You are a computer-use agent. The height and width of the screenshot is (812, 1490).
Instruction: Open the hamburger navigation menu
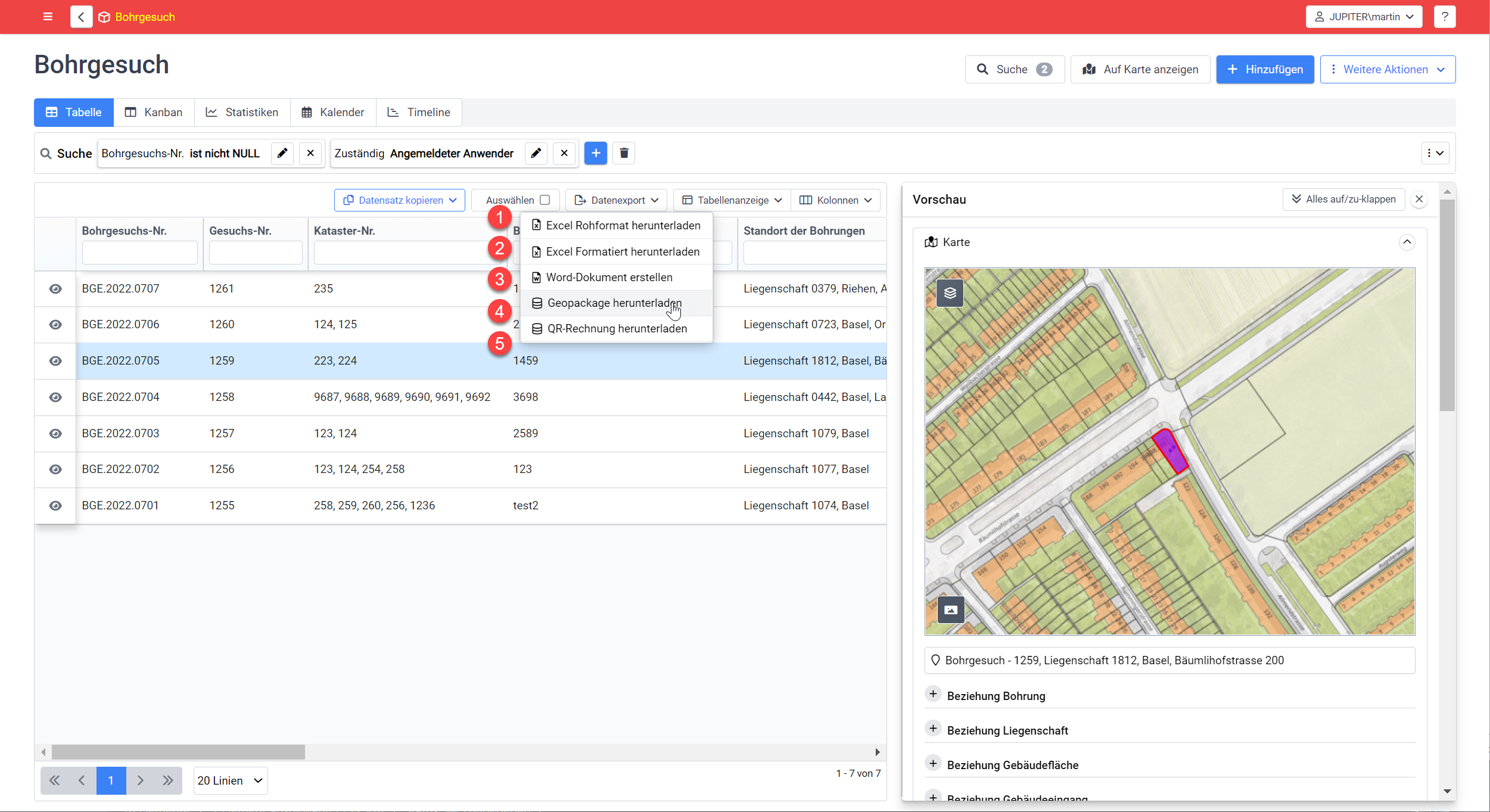point(48,17)
